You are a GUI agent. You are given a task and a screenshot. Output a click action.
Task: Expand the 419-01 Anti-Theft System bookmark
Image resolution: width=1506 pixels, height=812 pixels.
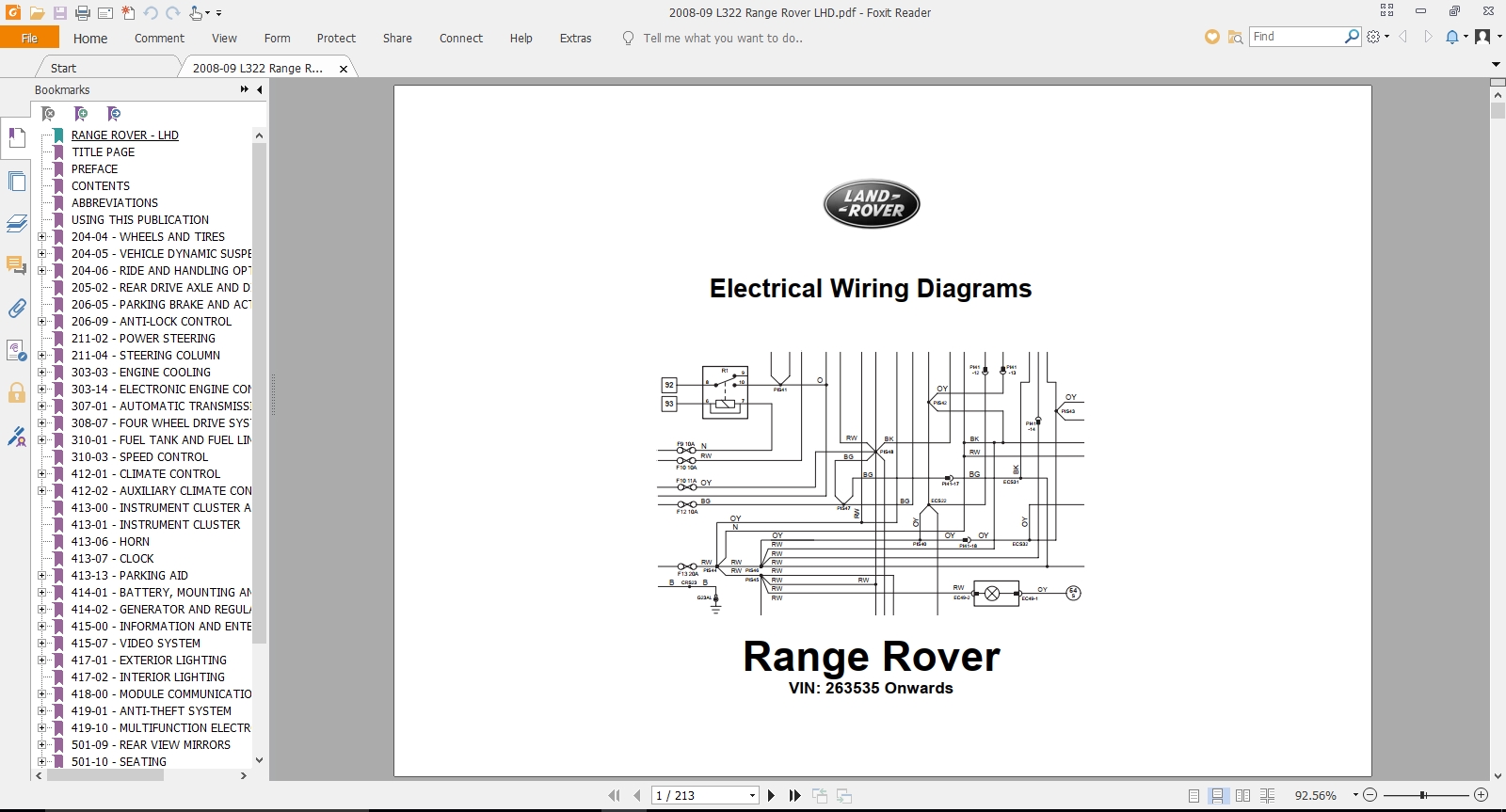[41, 711]
